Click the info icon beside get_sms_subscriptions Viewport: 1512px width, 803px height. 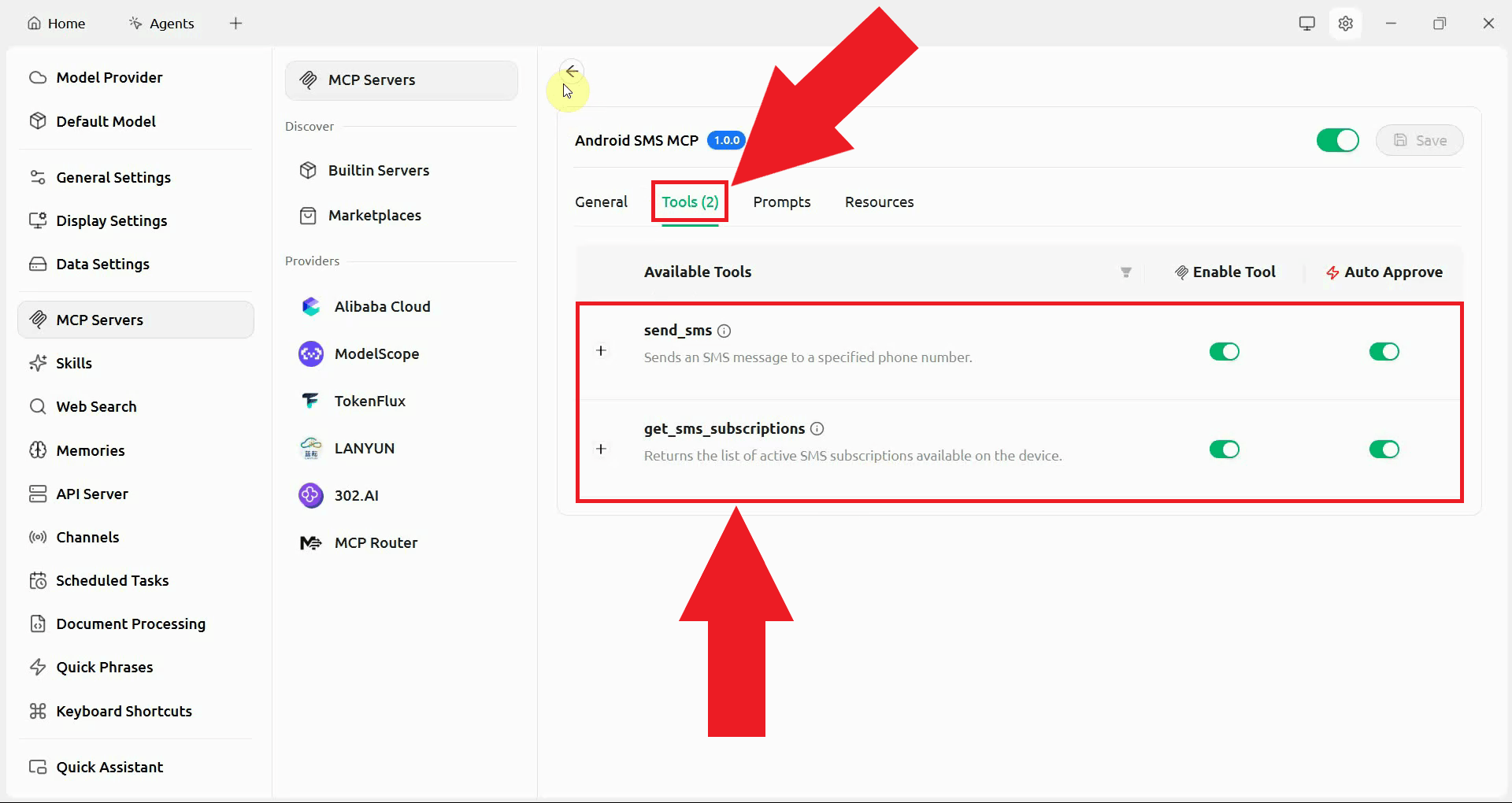click(817, 429)
